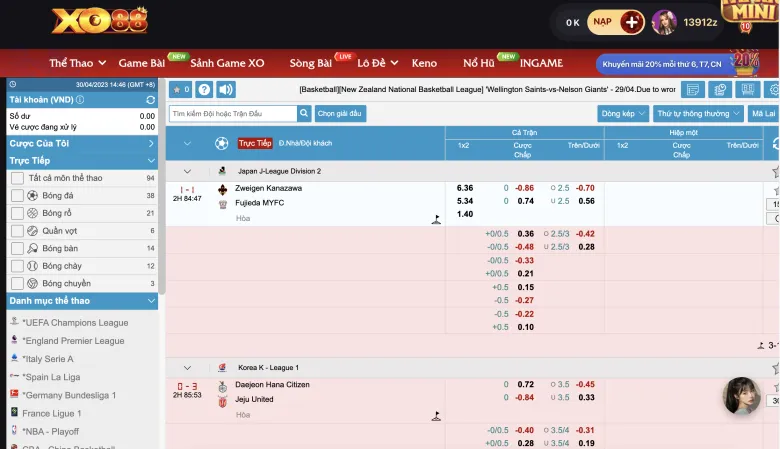Click the 20% promotion badge
Viewport: 780px width, 449px height.
[745, 62]
